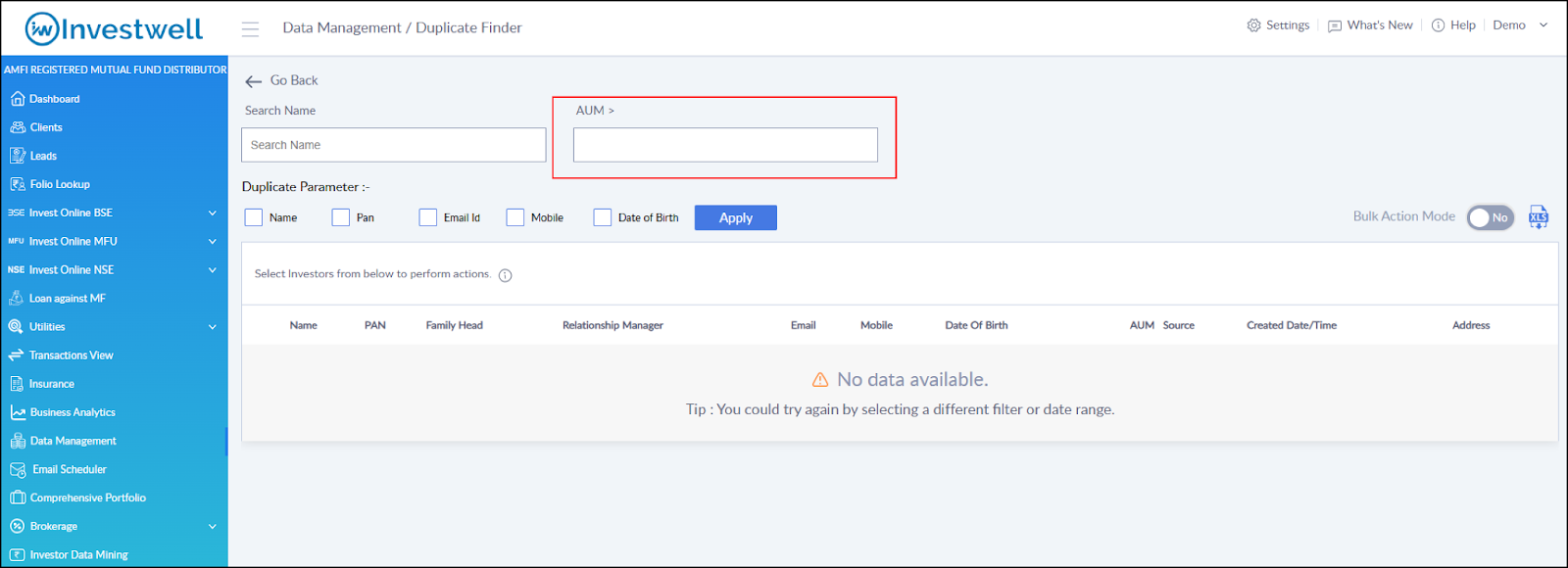Click the Name column header
Screen dimensions: 1568x568
(x=304, y=325)
